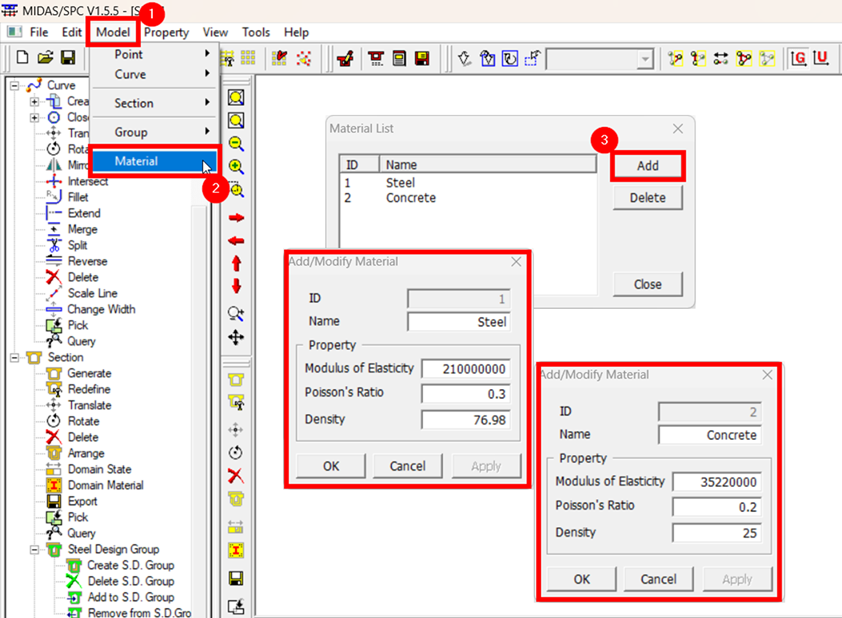This screenshot has width=842, height=618.
Task: Choose Material from the Model menu
Action: [136, 161]
